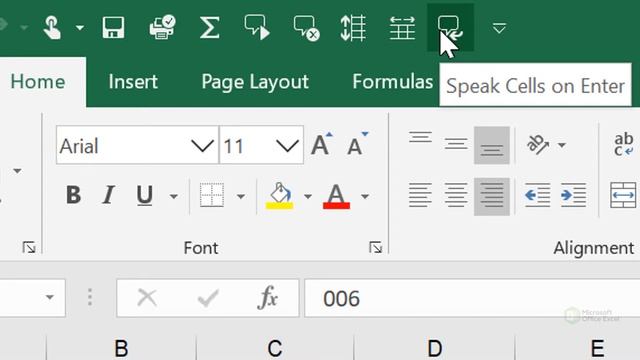Select column C header
This screenshot has height=360, width=640.
275,348
